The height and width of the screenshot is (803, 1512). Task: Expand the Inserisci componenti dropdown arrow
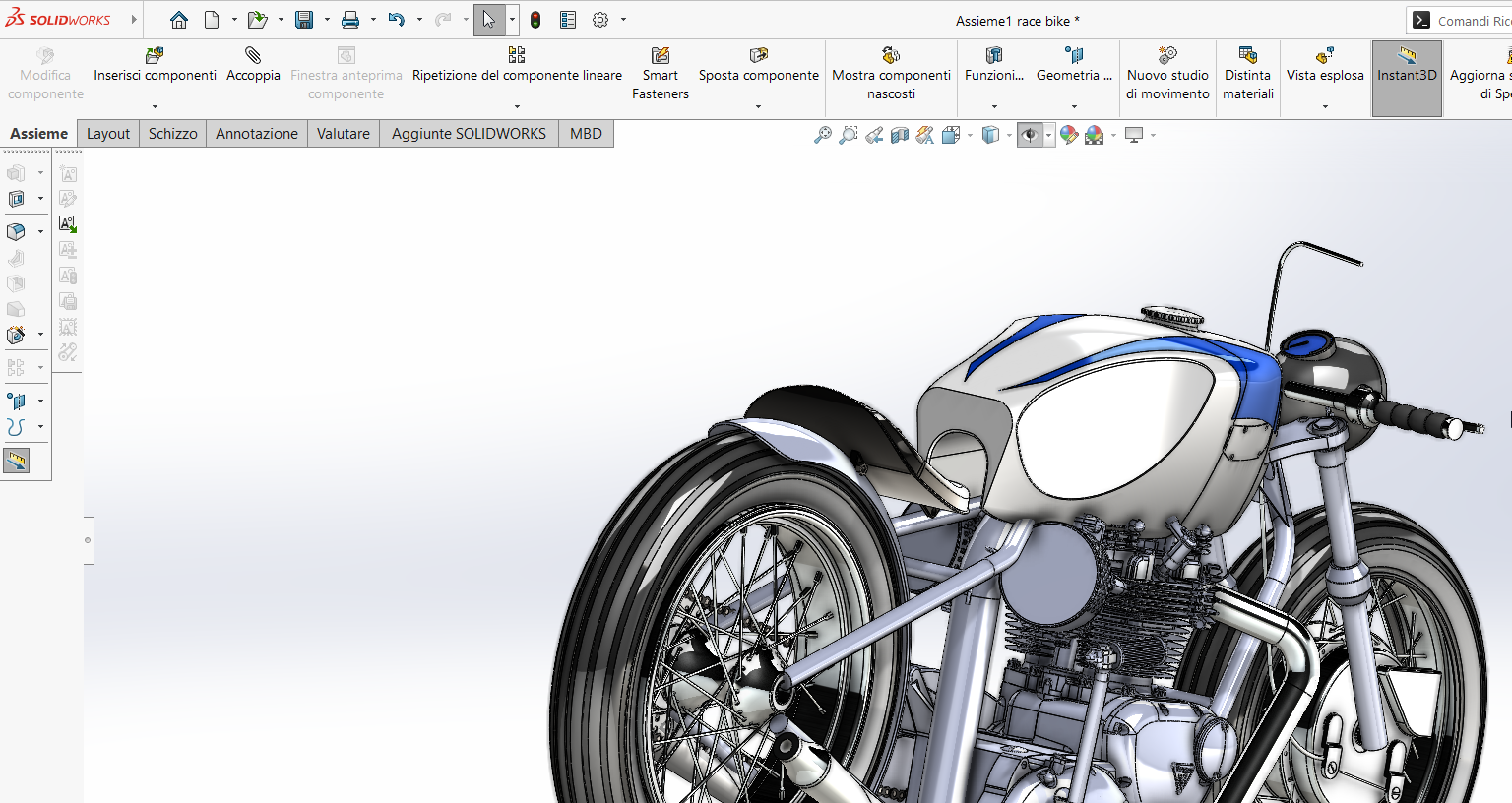tap(155, 106)
